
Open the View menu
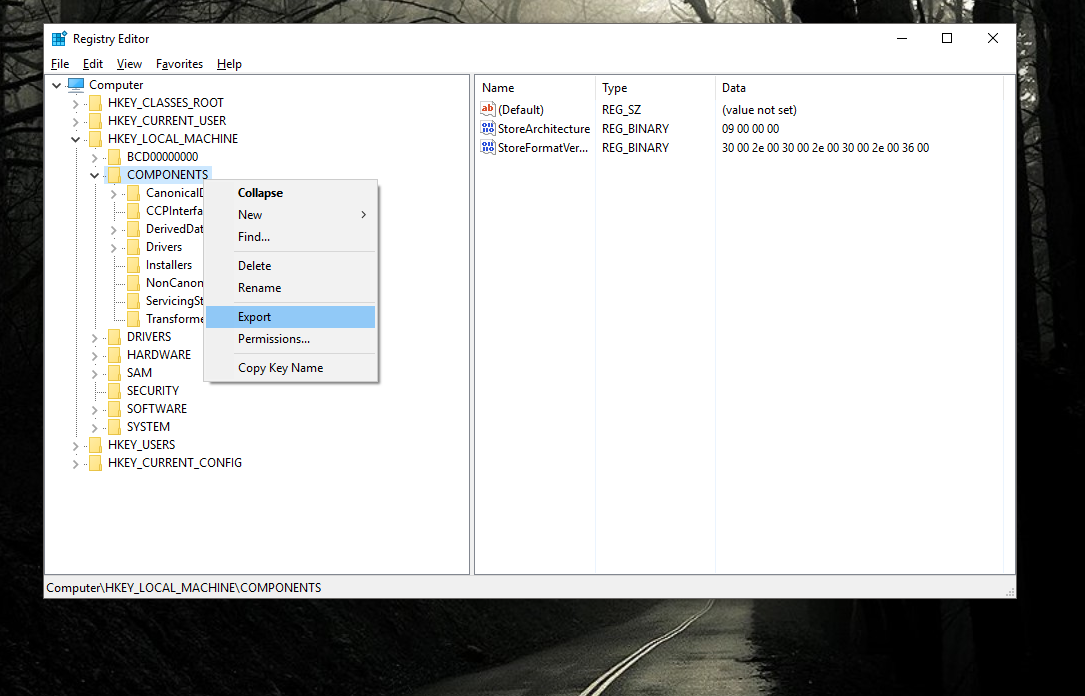129,64
